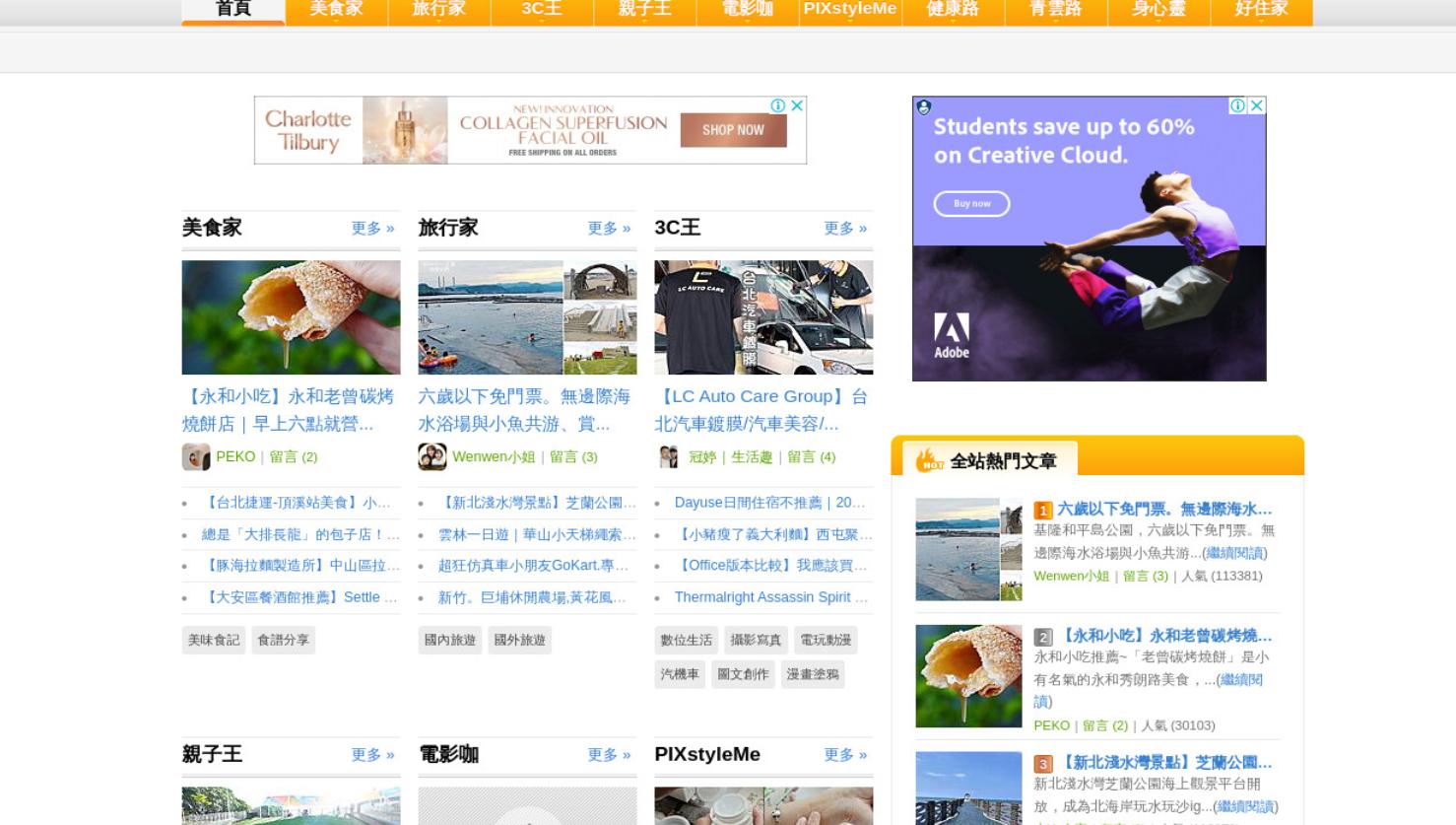Viewport: 1456px width, 825px height.
Task: Click 生活趣 category link beside 冠妤
Action: click(752, 457)
